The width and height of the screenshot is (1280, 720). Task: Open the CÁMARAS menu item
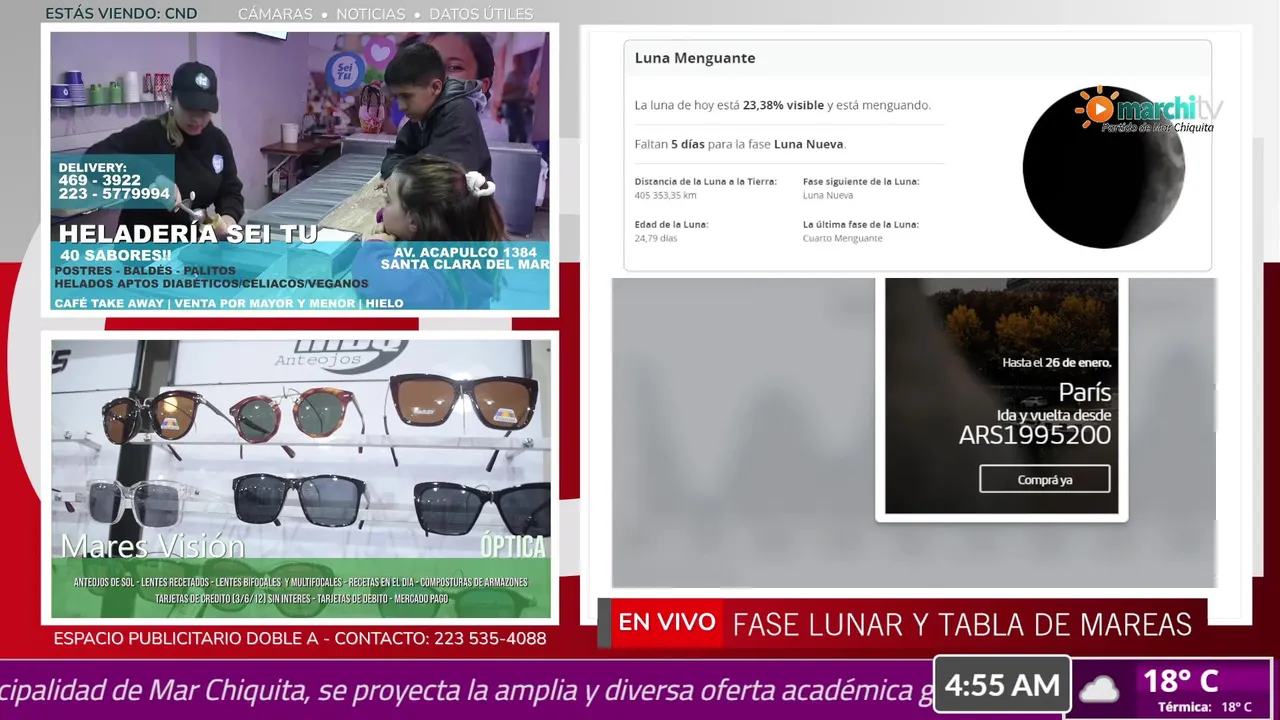[275, 14]
